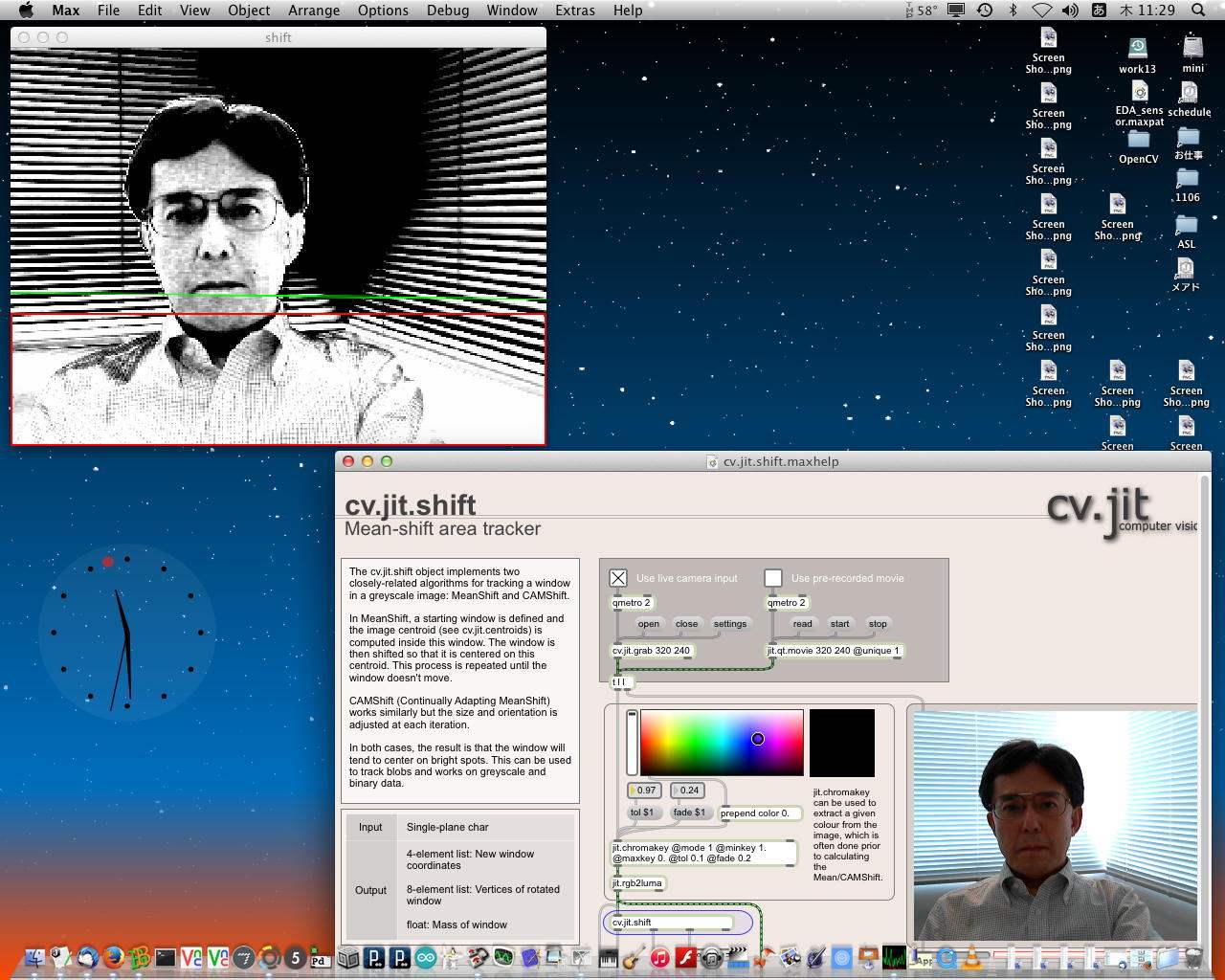The width and height of the screenshot is (1225, 980).
Task: Toggle Use live camera input checkbox
Action: point(618,578)
